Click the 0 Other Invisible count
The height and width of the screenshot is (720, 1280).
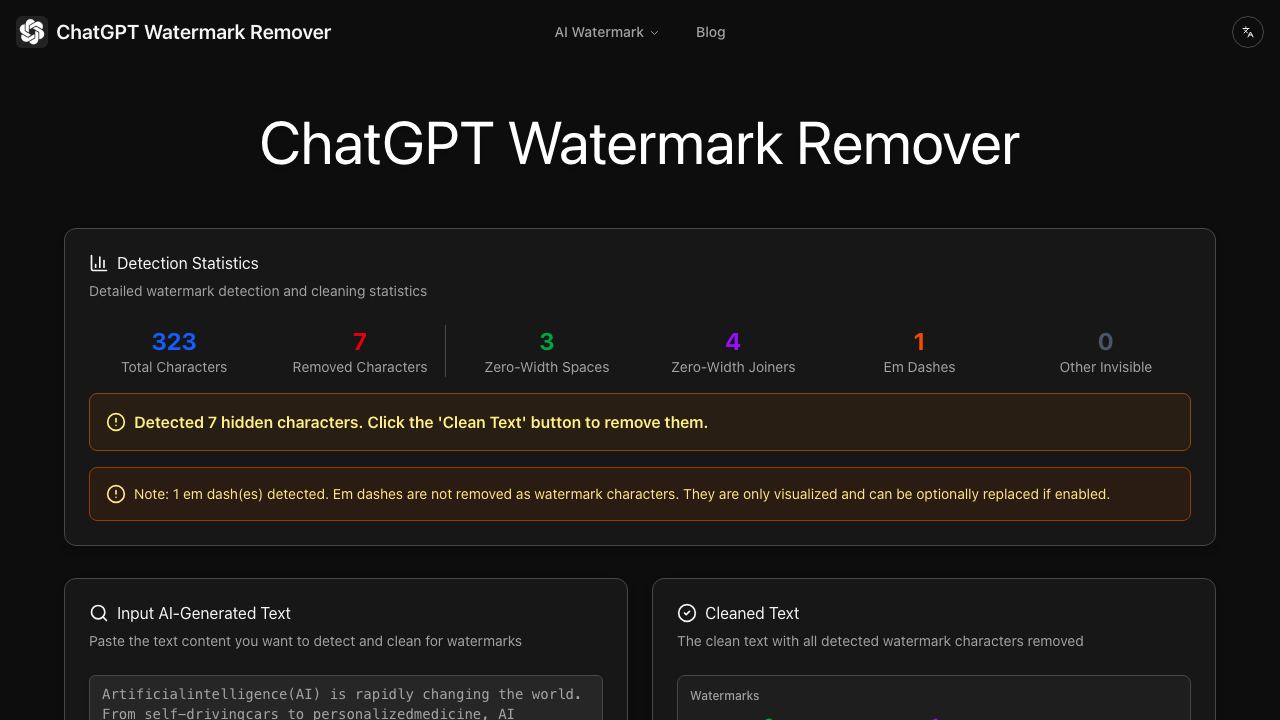(x=1105, y=342)
